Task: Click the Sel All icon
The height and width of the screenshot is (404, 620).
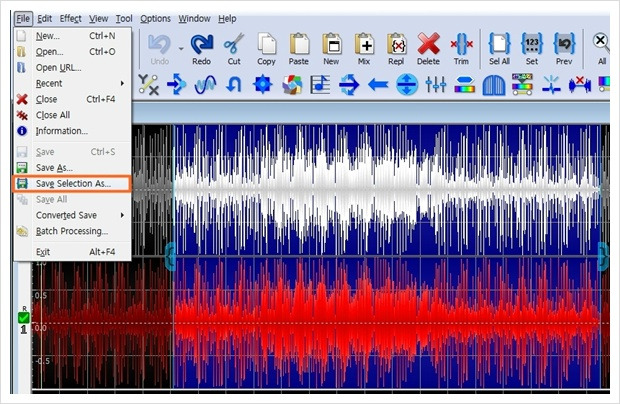Action: coord(499,49)
